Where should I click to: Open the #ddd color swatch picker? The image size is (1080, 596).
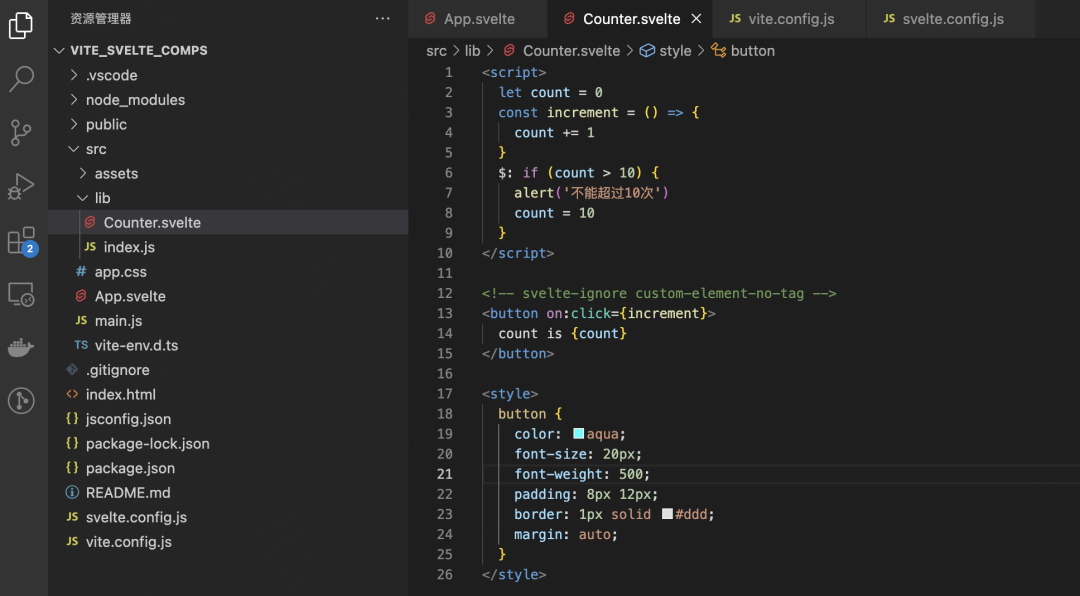point(667,514)
